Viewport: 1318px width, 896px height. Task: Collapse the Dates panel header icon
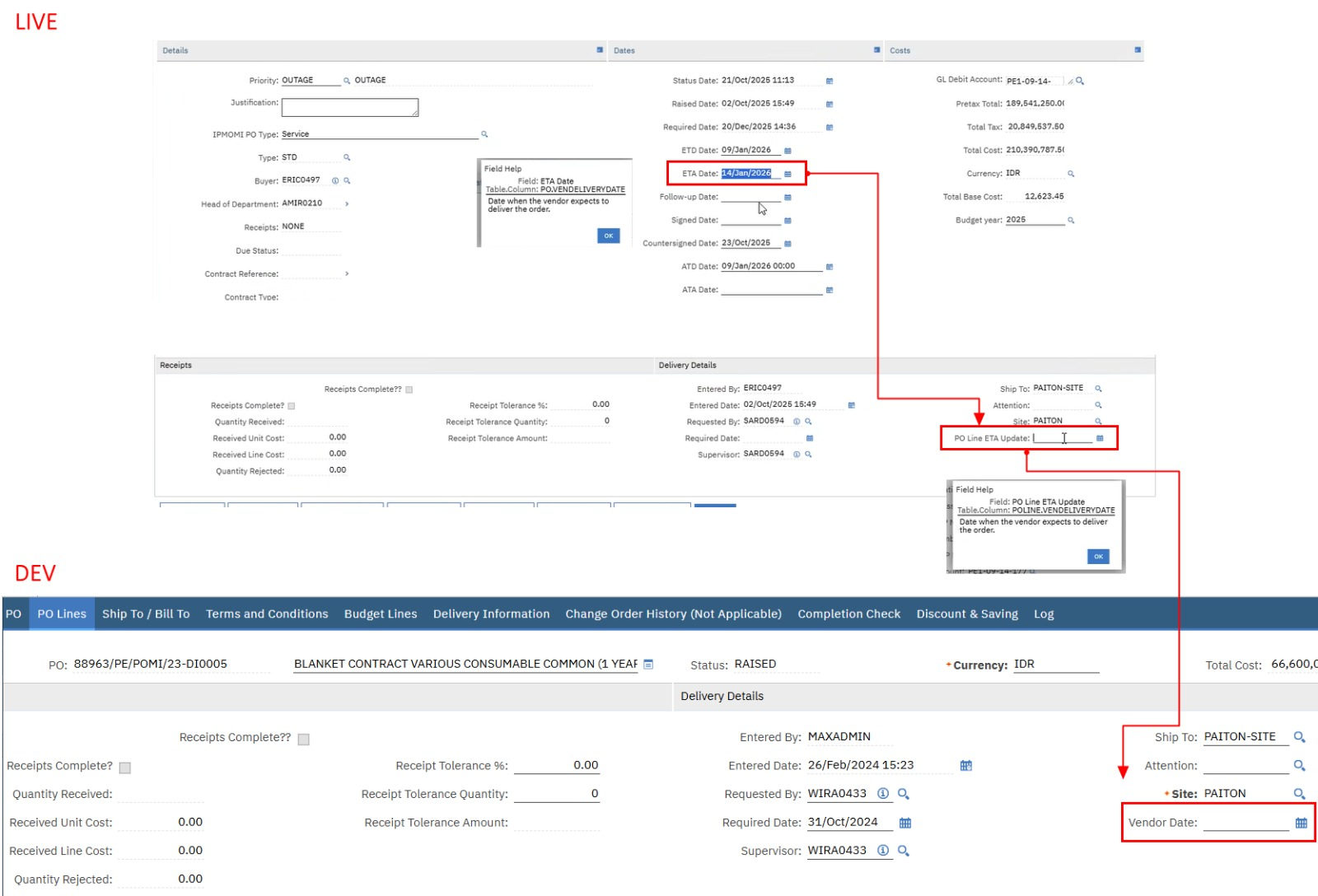click(877, 50)
